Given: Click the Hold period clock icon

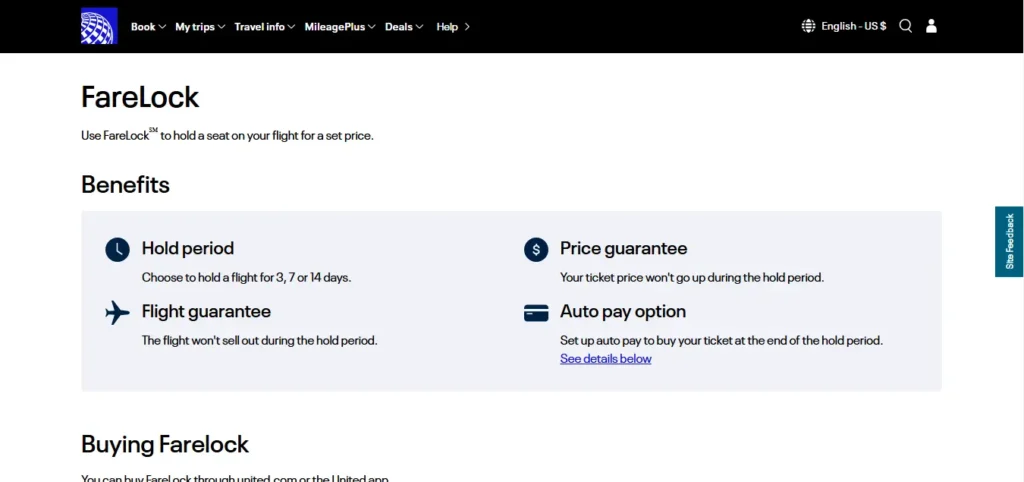Looking at the screenshot, I should [118, 249].
